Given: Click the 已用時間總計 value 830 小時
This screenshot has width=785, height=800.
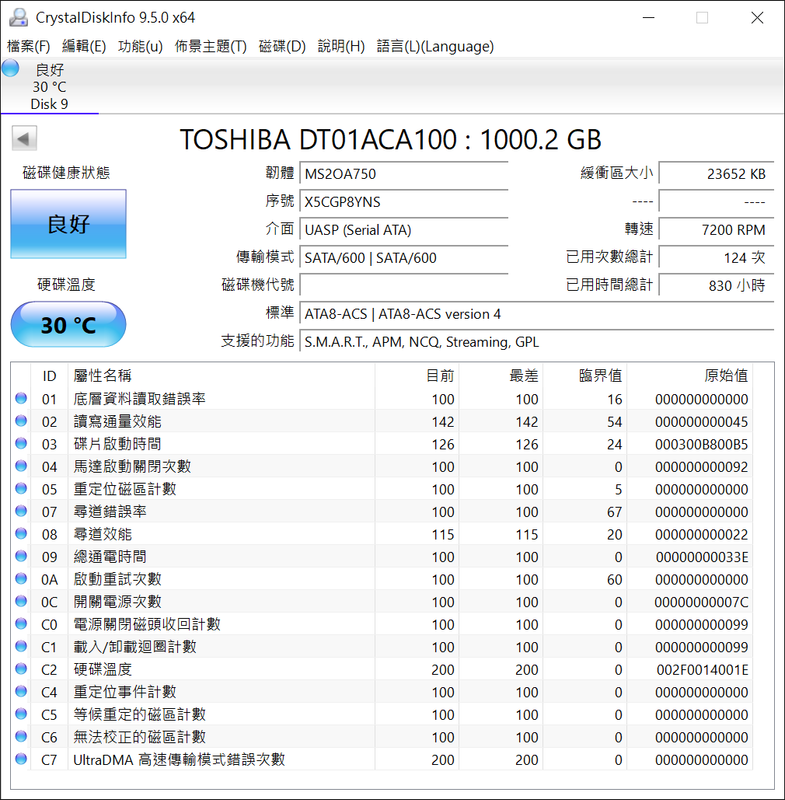Looking at the screenshot, I should tap(716, 285).
